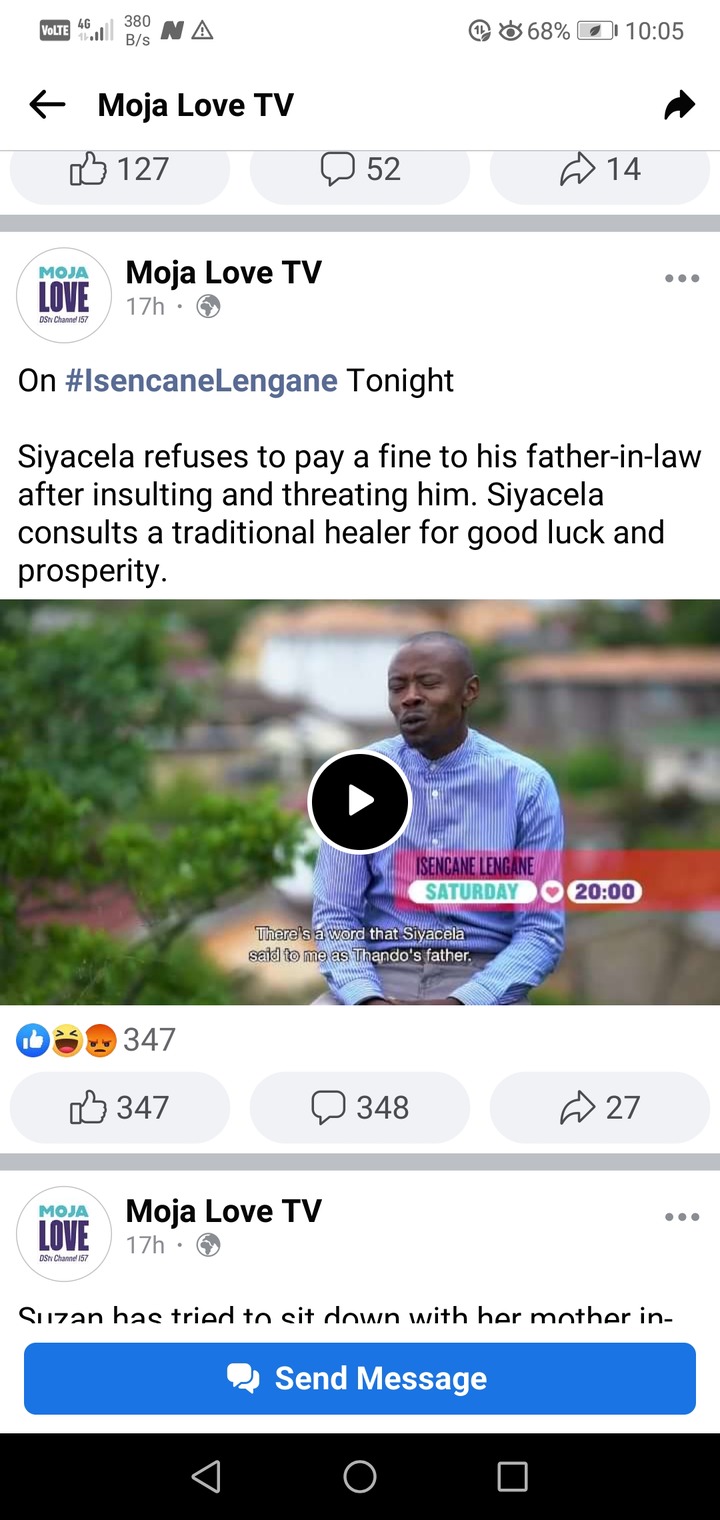Image resolution: width=720 pixels, height=1520 pixels.
Task: Tap the public globe icon under first post
Action: pos(208,307)
